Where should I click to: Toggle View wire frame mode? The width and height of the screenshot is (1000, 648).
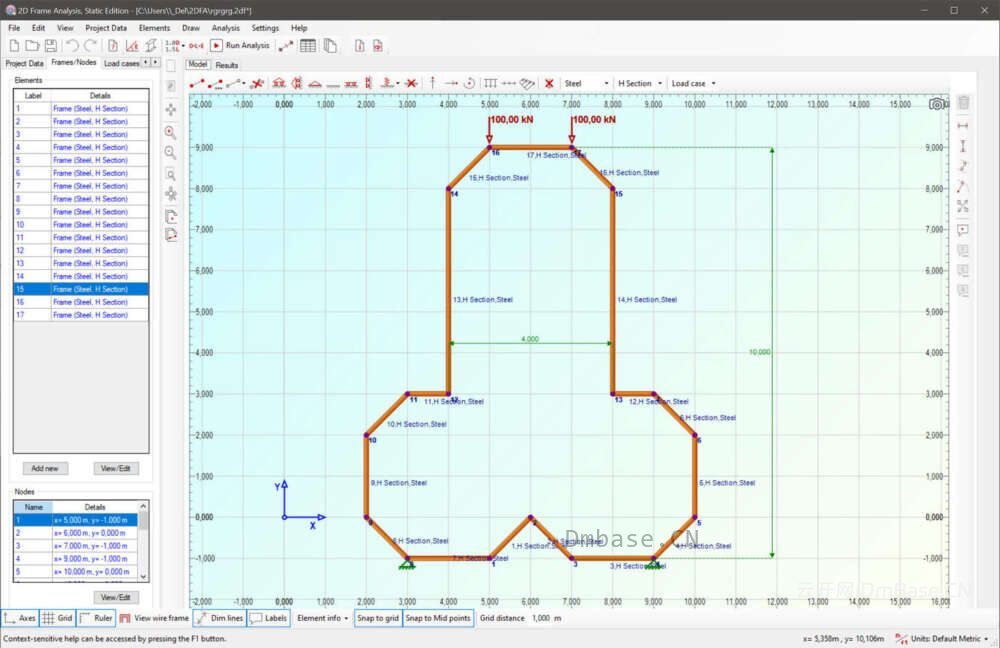coord(154,618)
